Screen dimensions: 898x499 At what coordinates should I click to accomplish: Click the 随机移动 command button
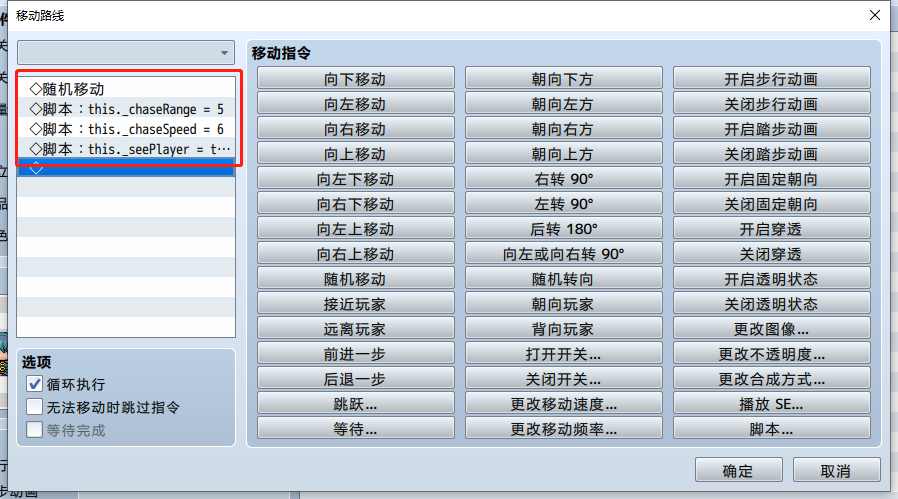(x=356, y=279)
